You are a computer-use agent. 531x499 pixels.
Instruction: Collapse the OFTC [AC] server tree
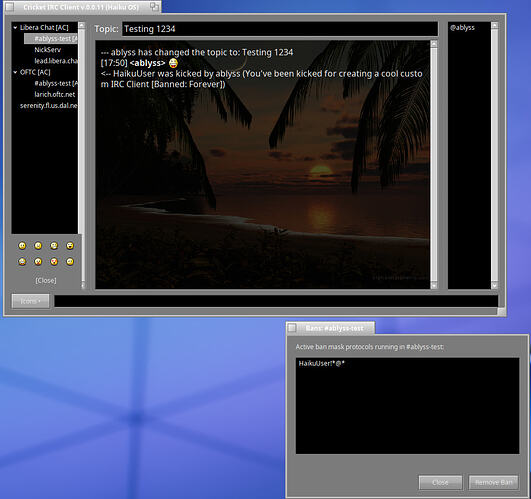click(x=15, y=72)
